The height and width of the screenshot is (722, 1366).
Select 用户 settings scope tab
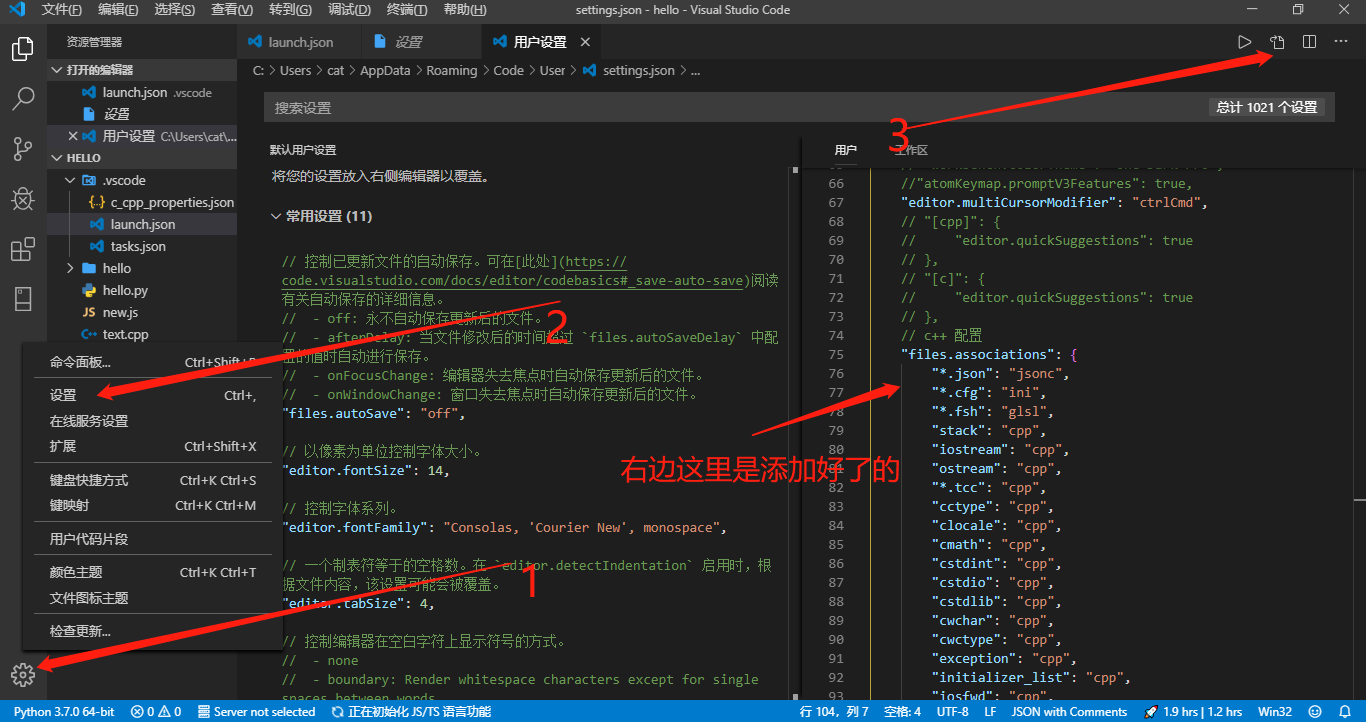pos(846,150)
